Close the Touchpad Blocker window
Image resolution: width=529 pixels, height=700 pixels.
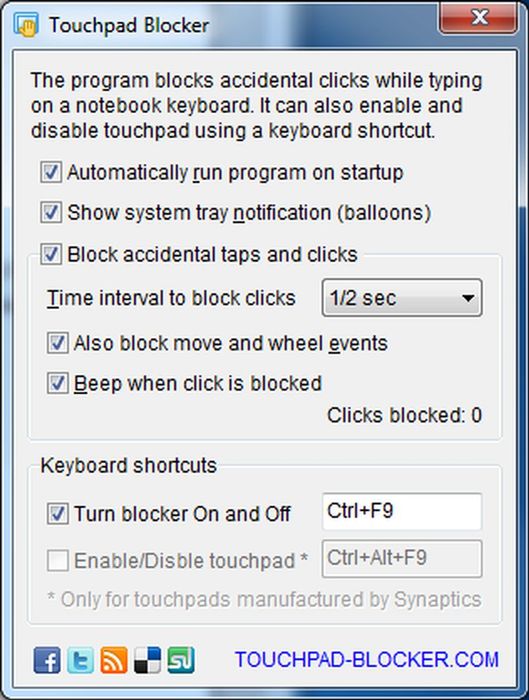pyautogui.click(x=479, y=18)
